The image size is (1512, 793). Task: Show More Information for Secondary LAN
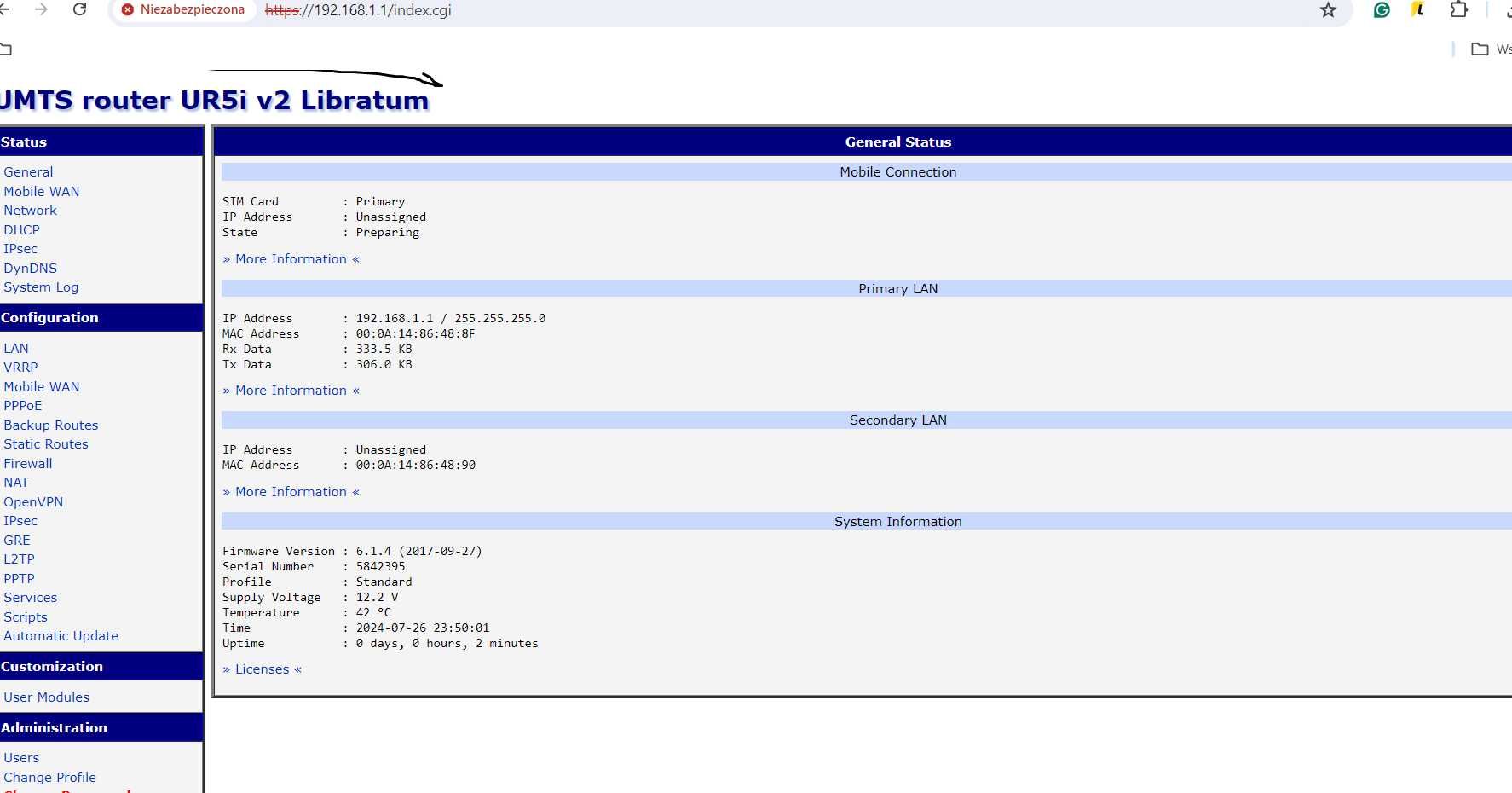click(291, 492)
